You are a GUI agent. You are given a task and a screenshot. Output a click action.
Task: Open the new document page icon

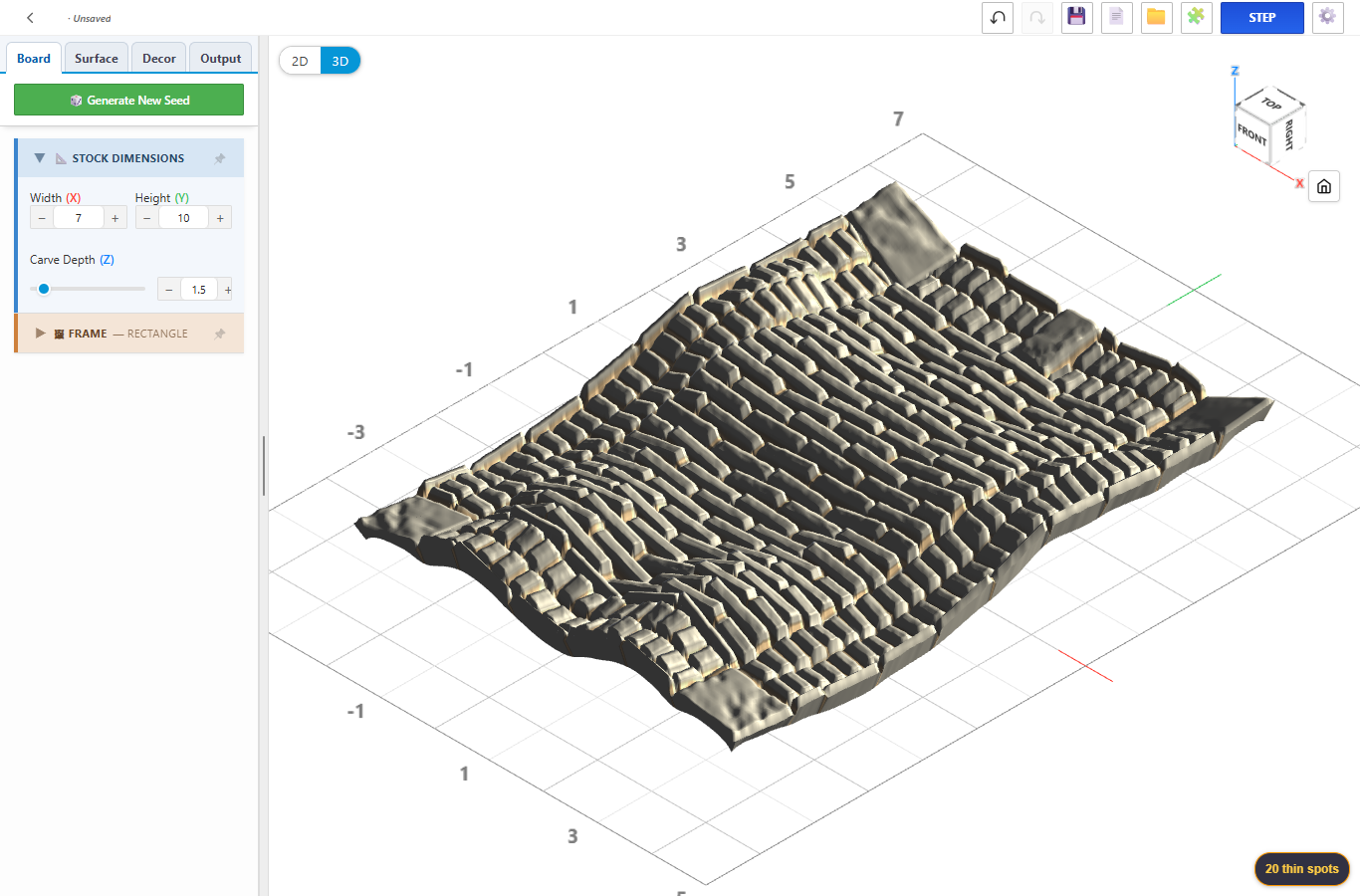point(1116,18)
